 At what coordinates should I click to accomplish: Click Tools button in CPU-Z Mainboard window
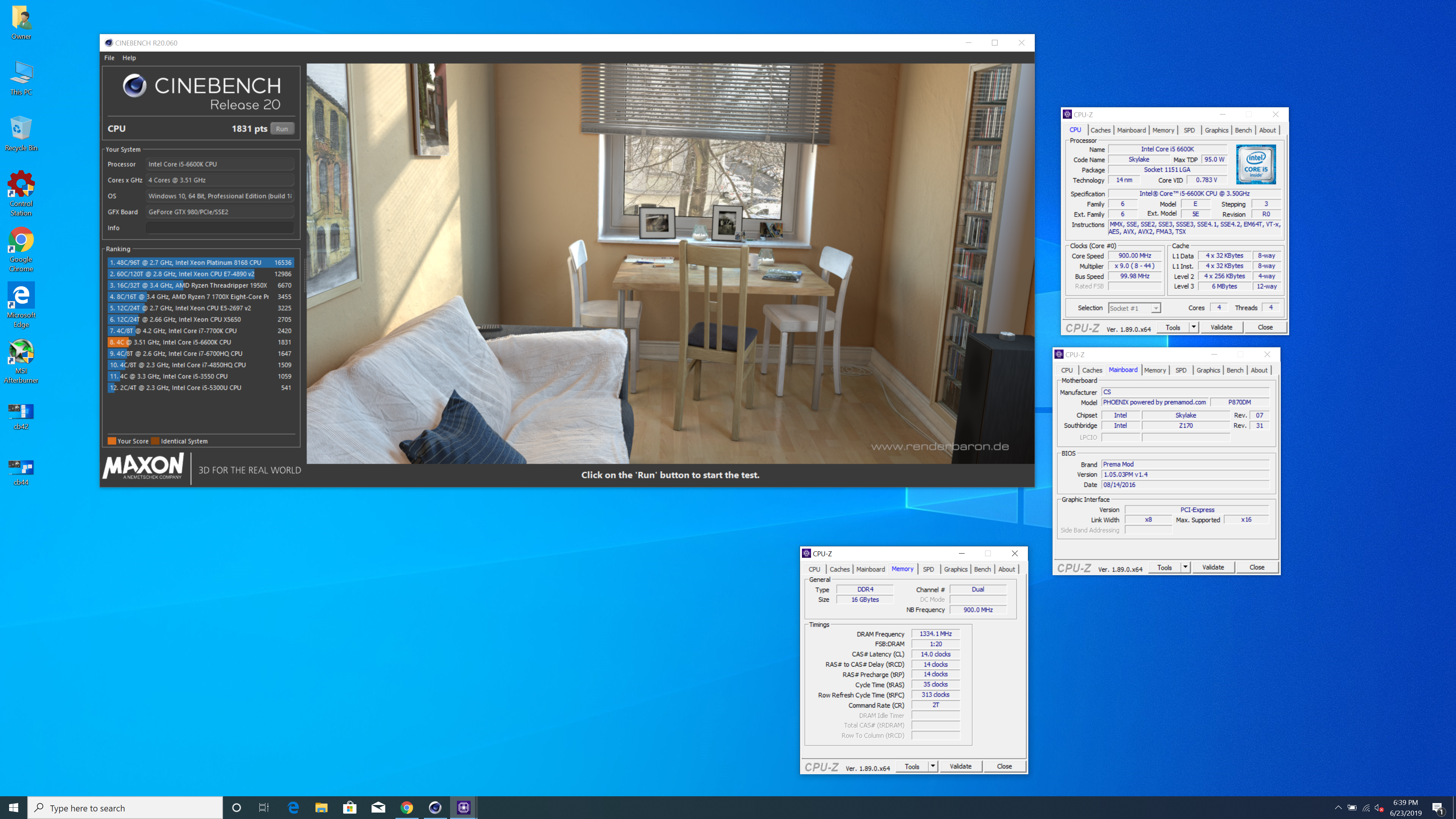click(x=1164, y=567)
